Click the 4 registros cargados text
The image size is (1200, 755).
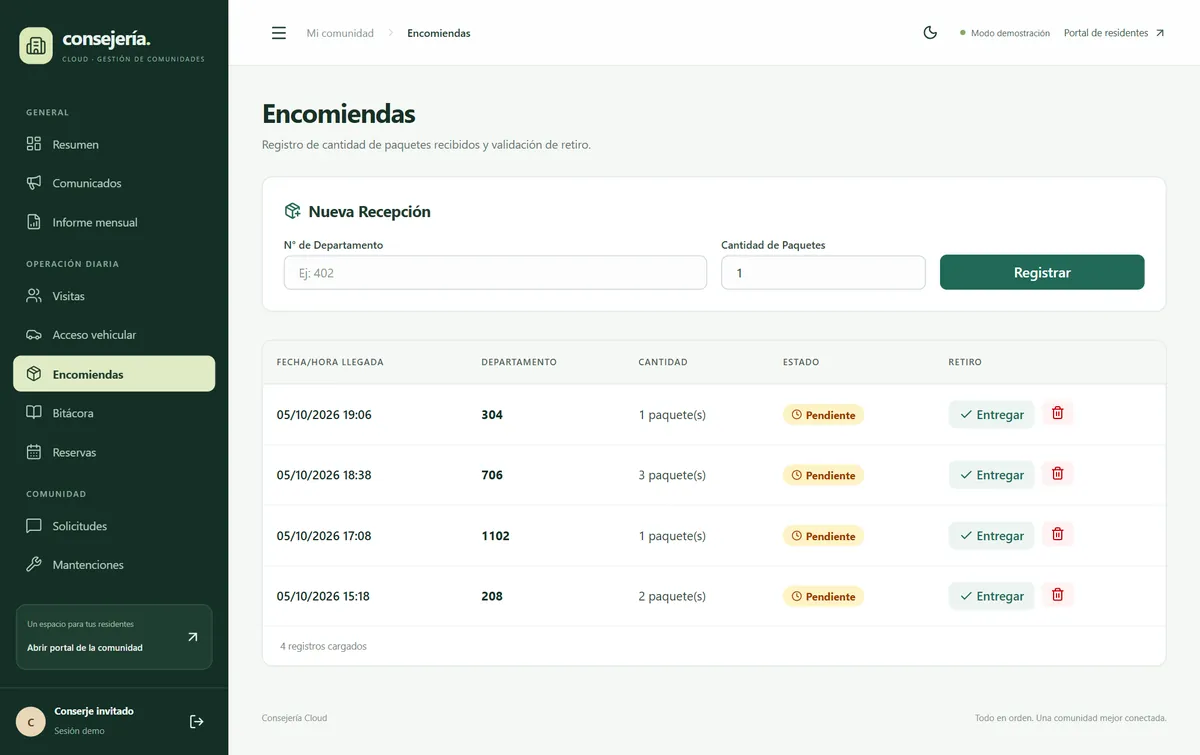(x=323, y=646)
